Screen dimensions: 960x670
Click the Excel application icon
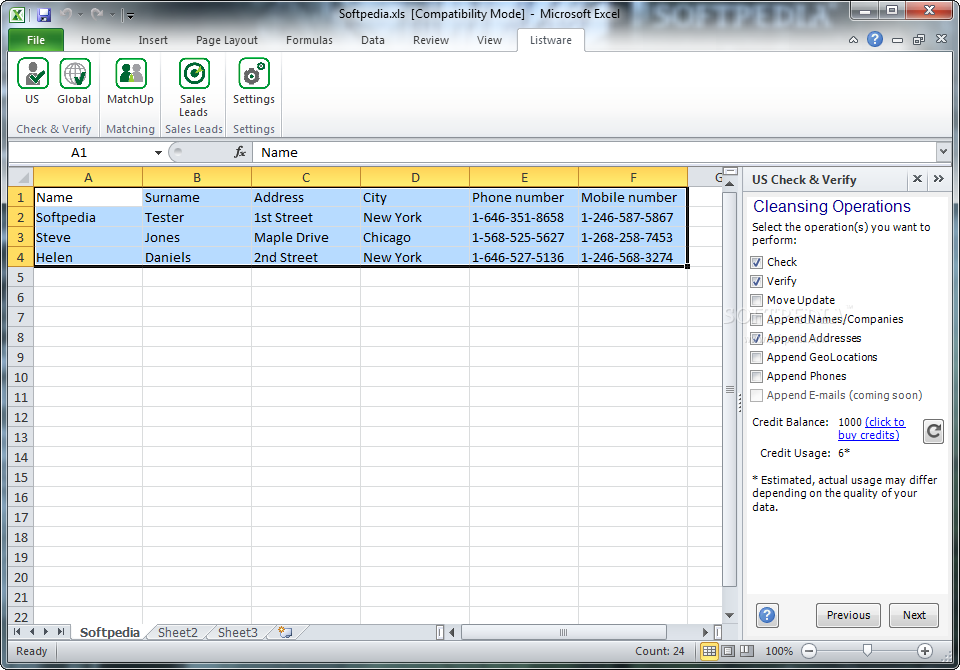[x=18, y=15]
